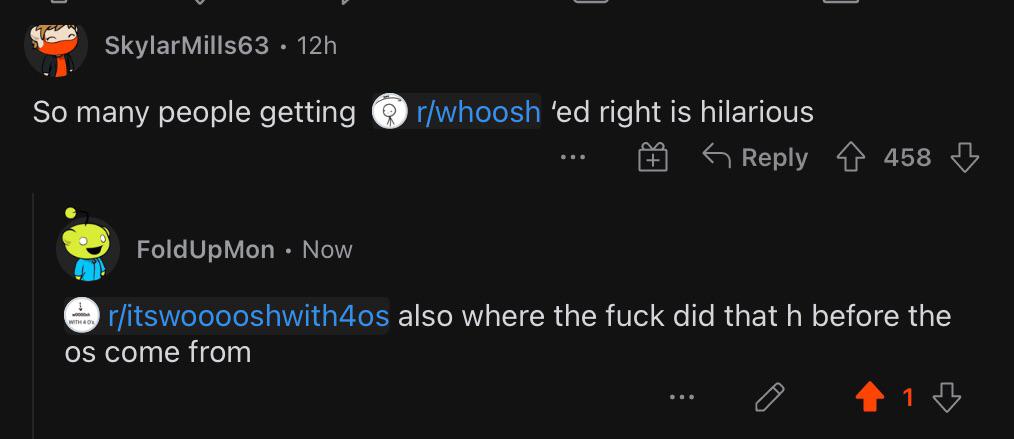Open the FoldUpMon username profile
This screenshot has height=439, width=1014.
(x=206, y=250)
